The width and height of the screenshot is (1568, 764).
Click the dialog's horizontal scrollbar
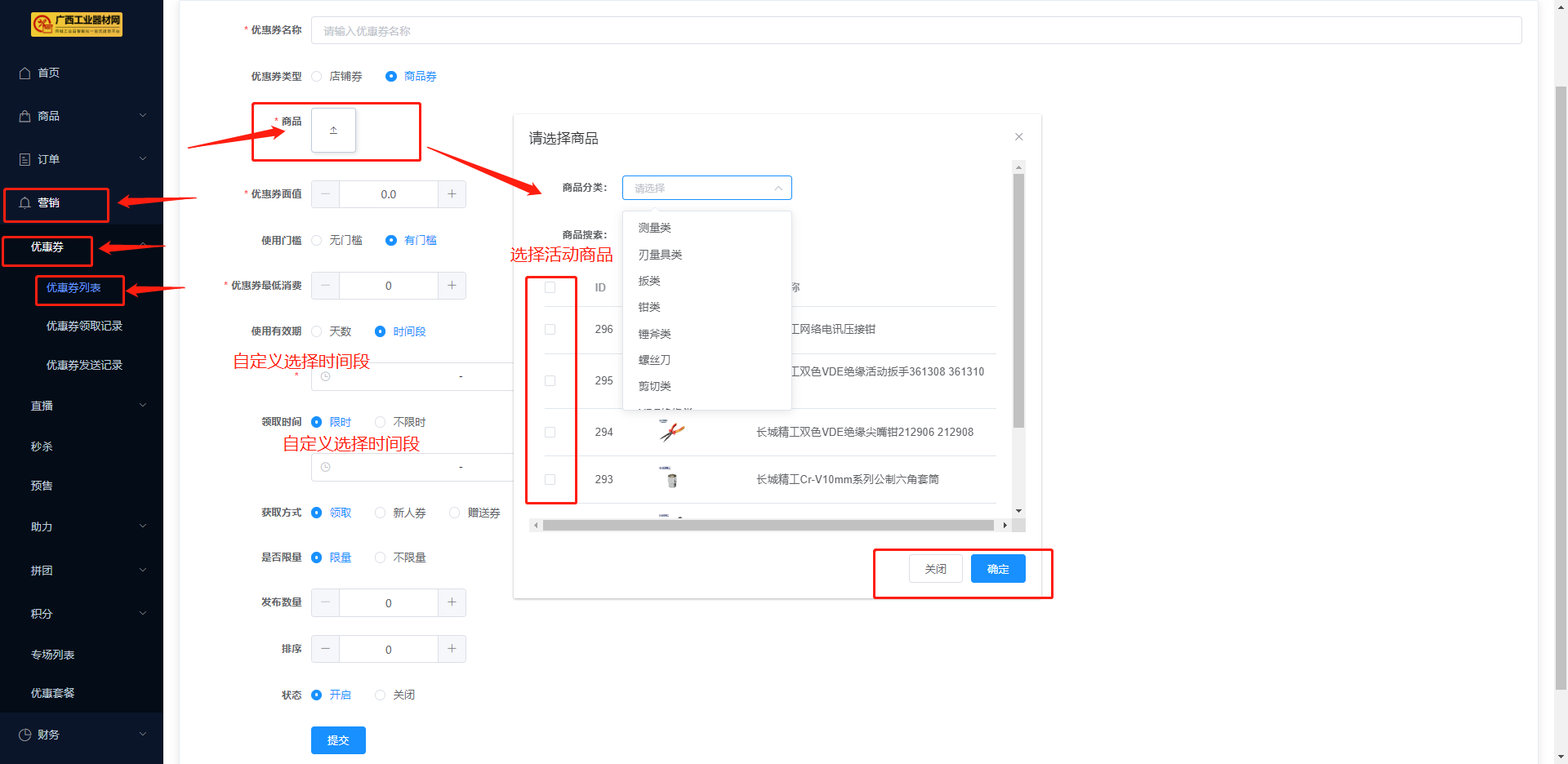click(768, 526)
